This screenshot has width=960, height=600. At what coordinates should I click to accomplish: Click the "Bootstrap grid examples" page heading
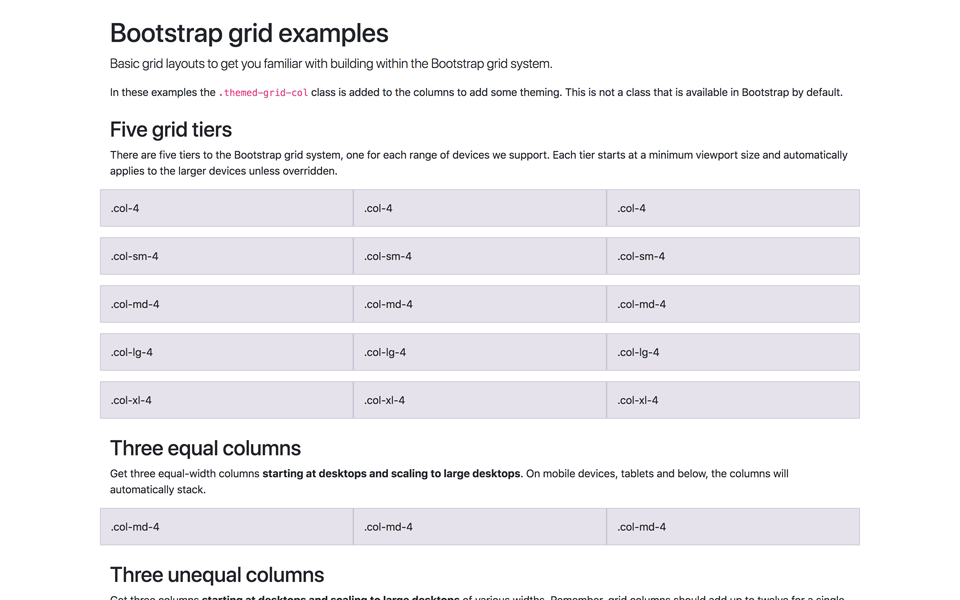[249, 33]
